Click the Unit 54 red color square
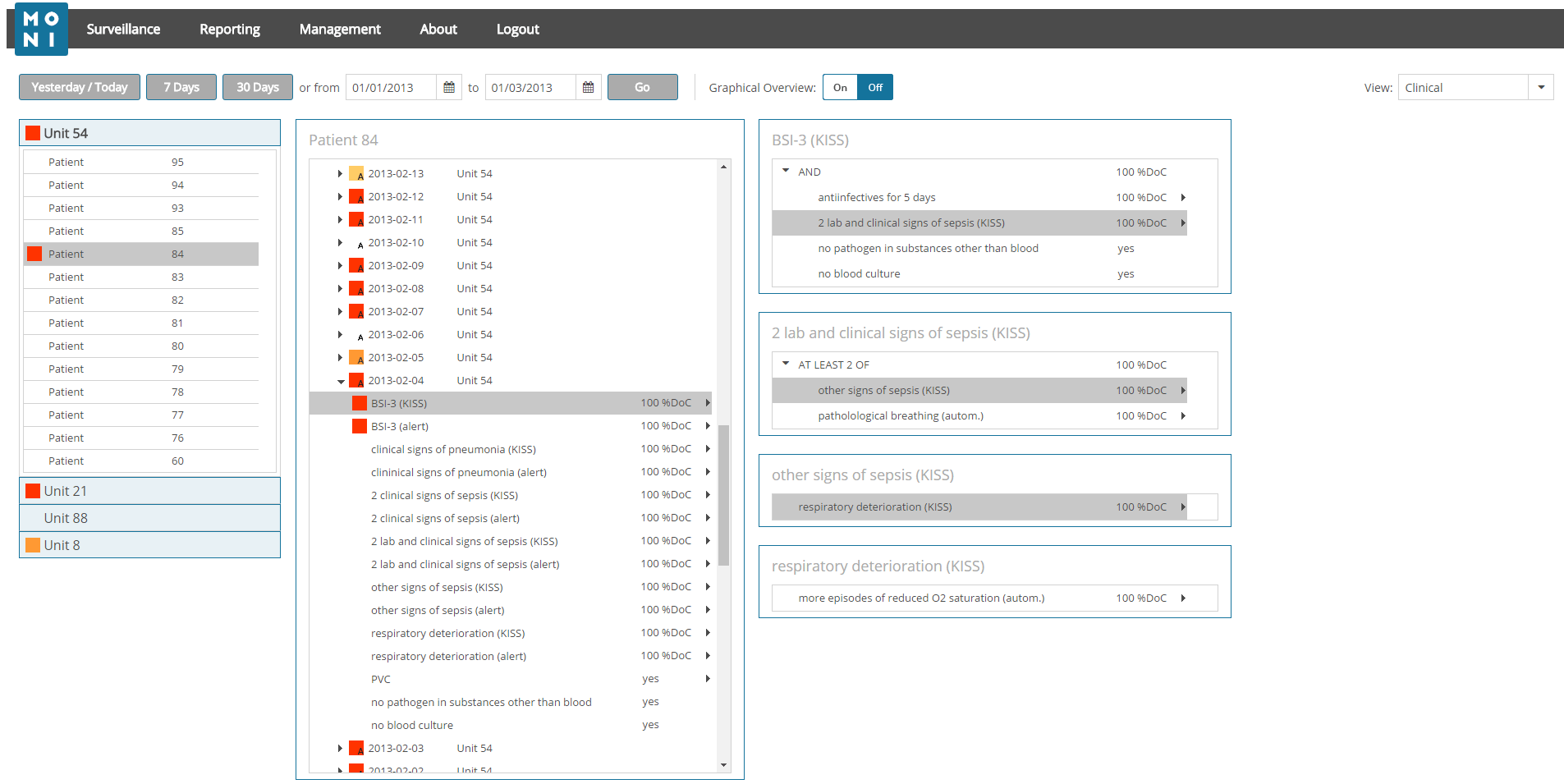Viewport: 1564px width, 784px height. pos(33,133)
